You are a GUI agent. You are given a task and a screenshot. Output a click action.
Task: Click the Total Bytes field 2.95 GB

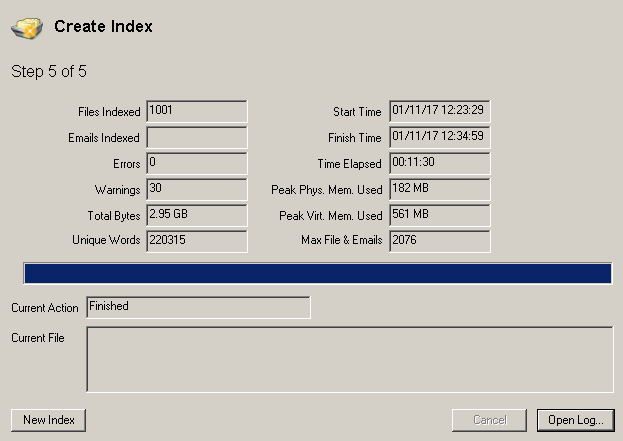click(x=196, y=215)
